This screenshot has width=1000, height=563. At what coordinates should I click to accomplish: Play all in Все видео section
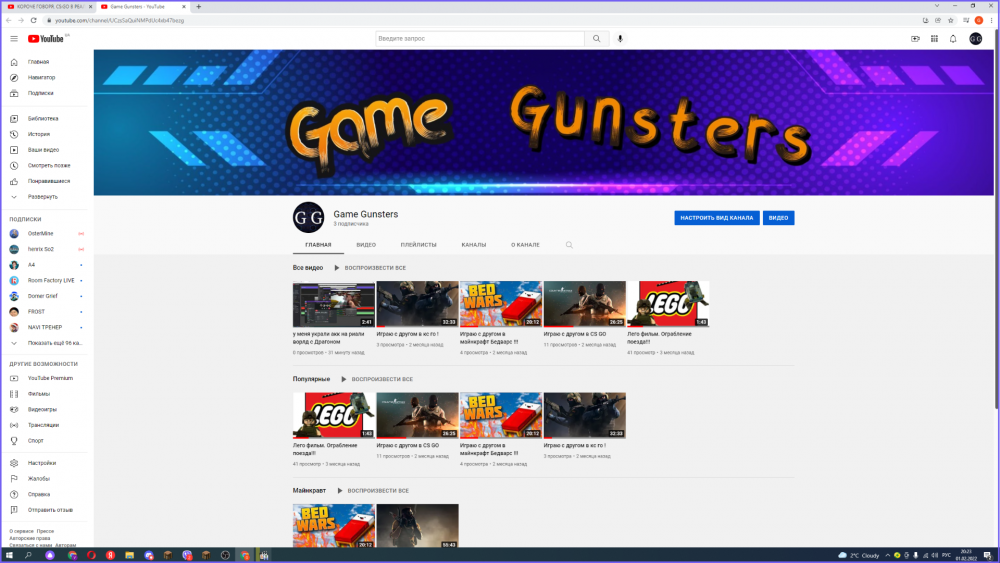370,268
